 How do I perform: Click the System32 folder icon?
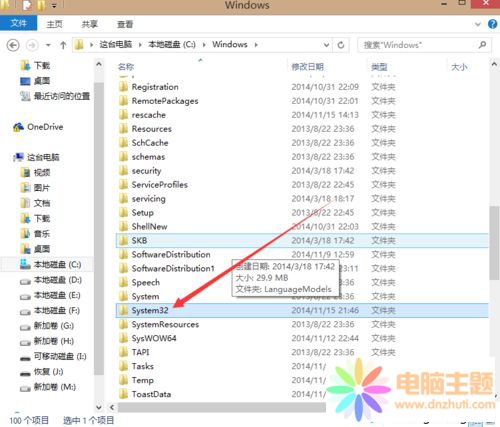coord(123,310)
